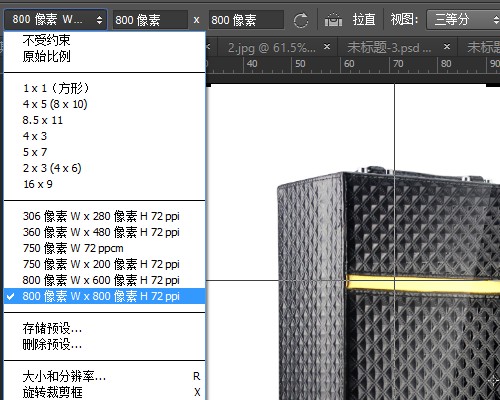Select the 2 x 3 (4 x 6) ratio
The height and width of the screenshot is (400, 500).
pyautogui.click(x=104, y=168)
